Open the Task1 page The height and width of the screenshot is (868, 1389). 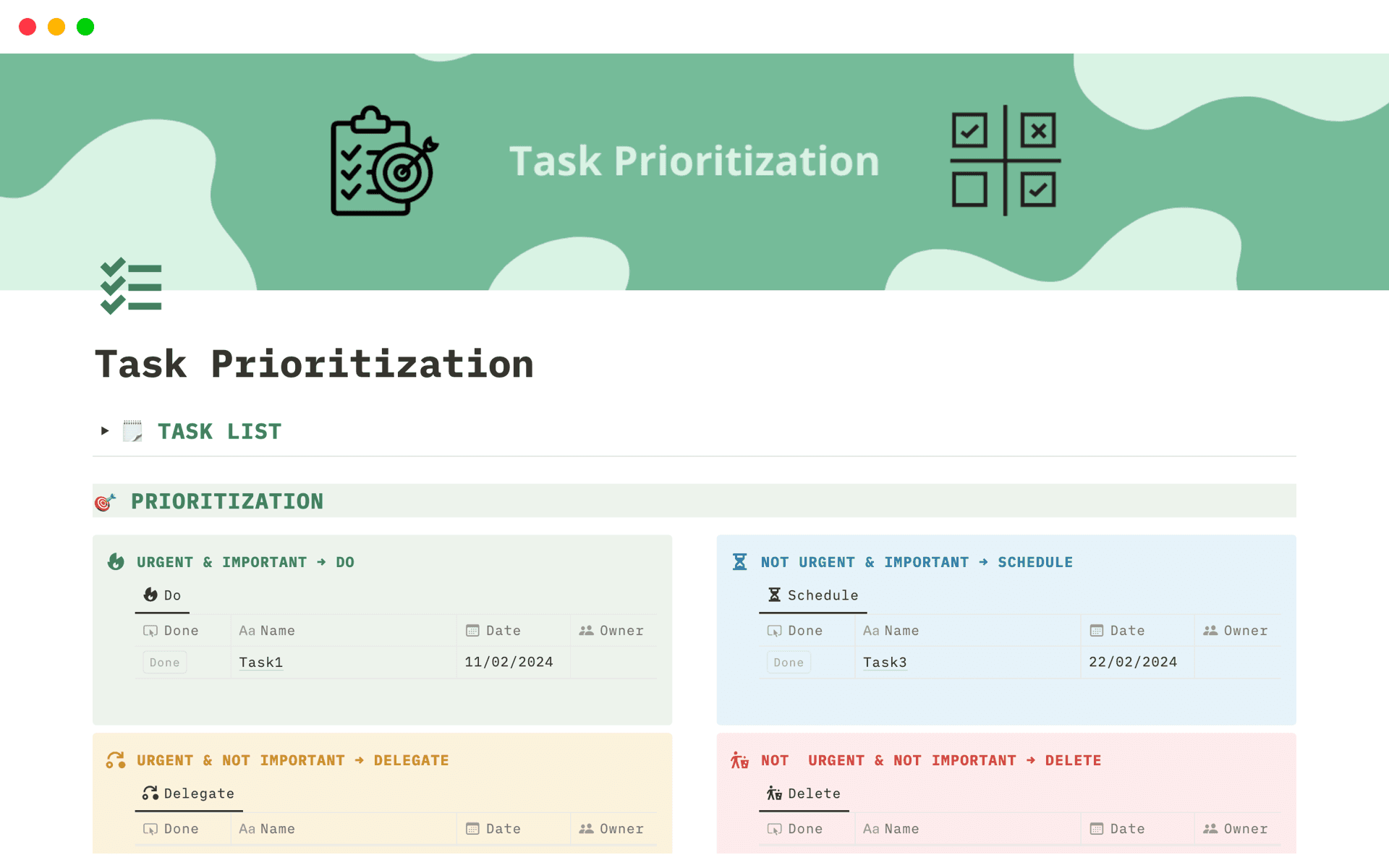(260, 662)
